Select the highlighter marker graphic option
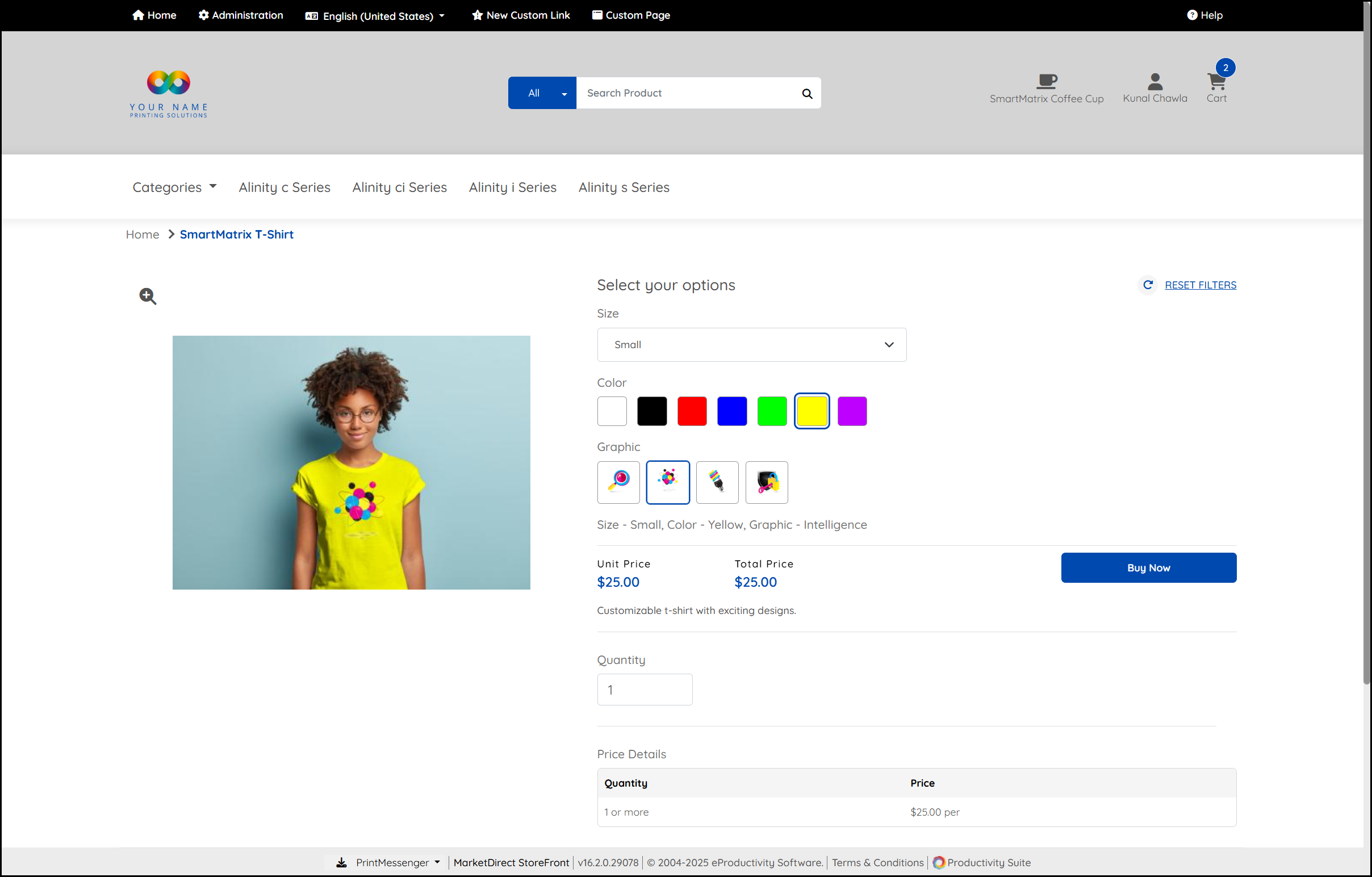 (717, 482)
